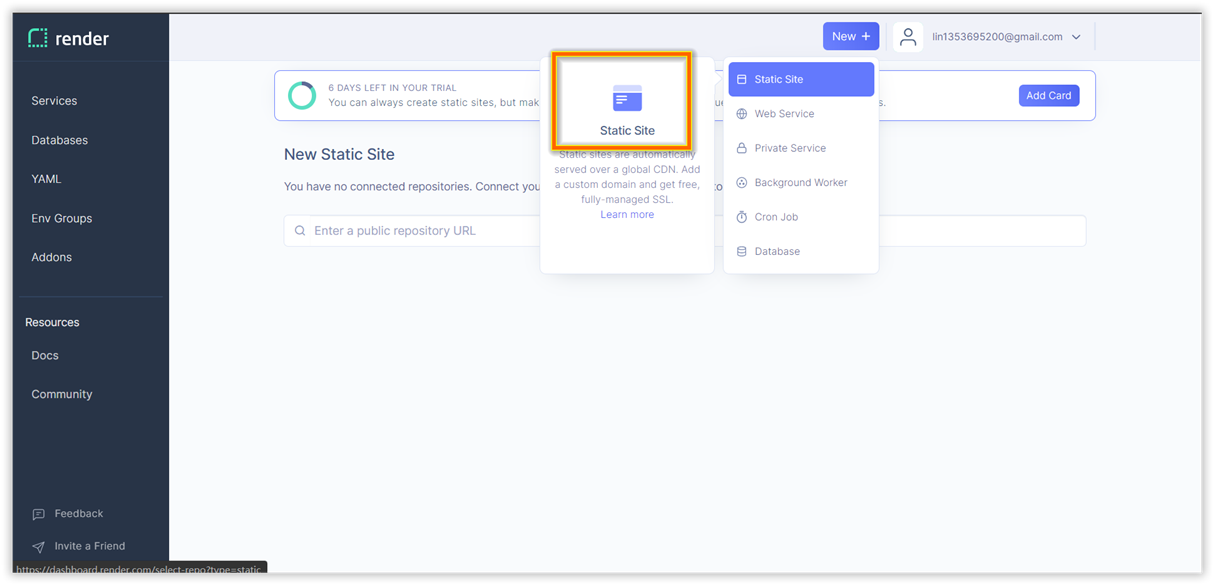This screenshot has height=585, width=1214.
Task: Click the Database cylinder icon
Action: click(742, 251)
